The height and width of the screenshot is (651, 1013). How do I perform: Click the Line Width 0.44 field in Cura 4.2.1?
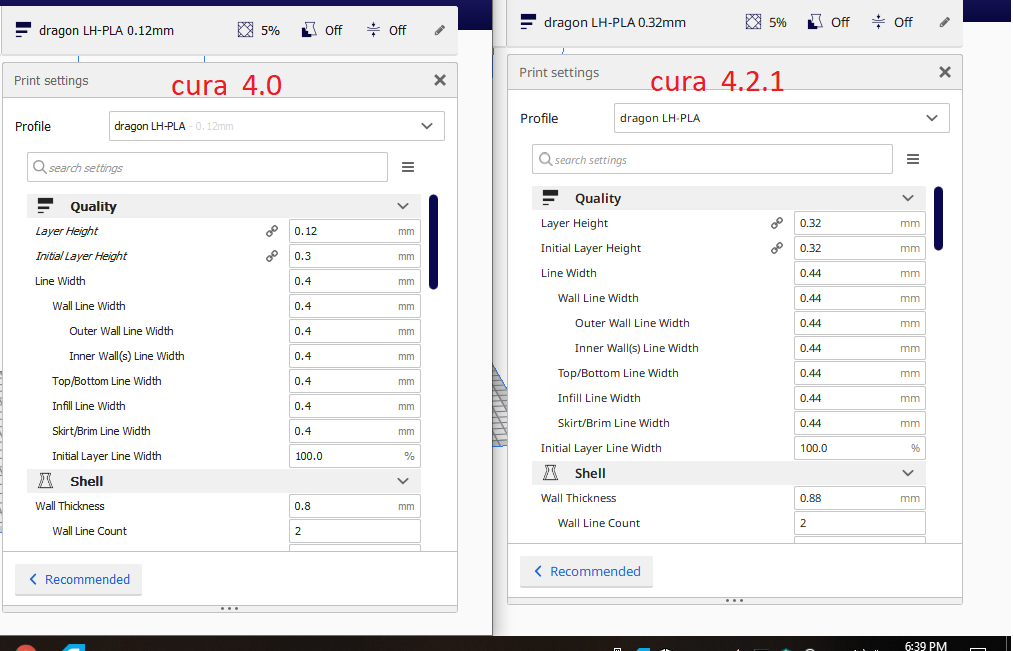pyautogui.click(x=859, y=273)
